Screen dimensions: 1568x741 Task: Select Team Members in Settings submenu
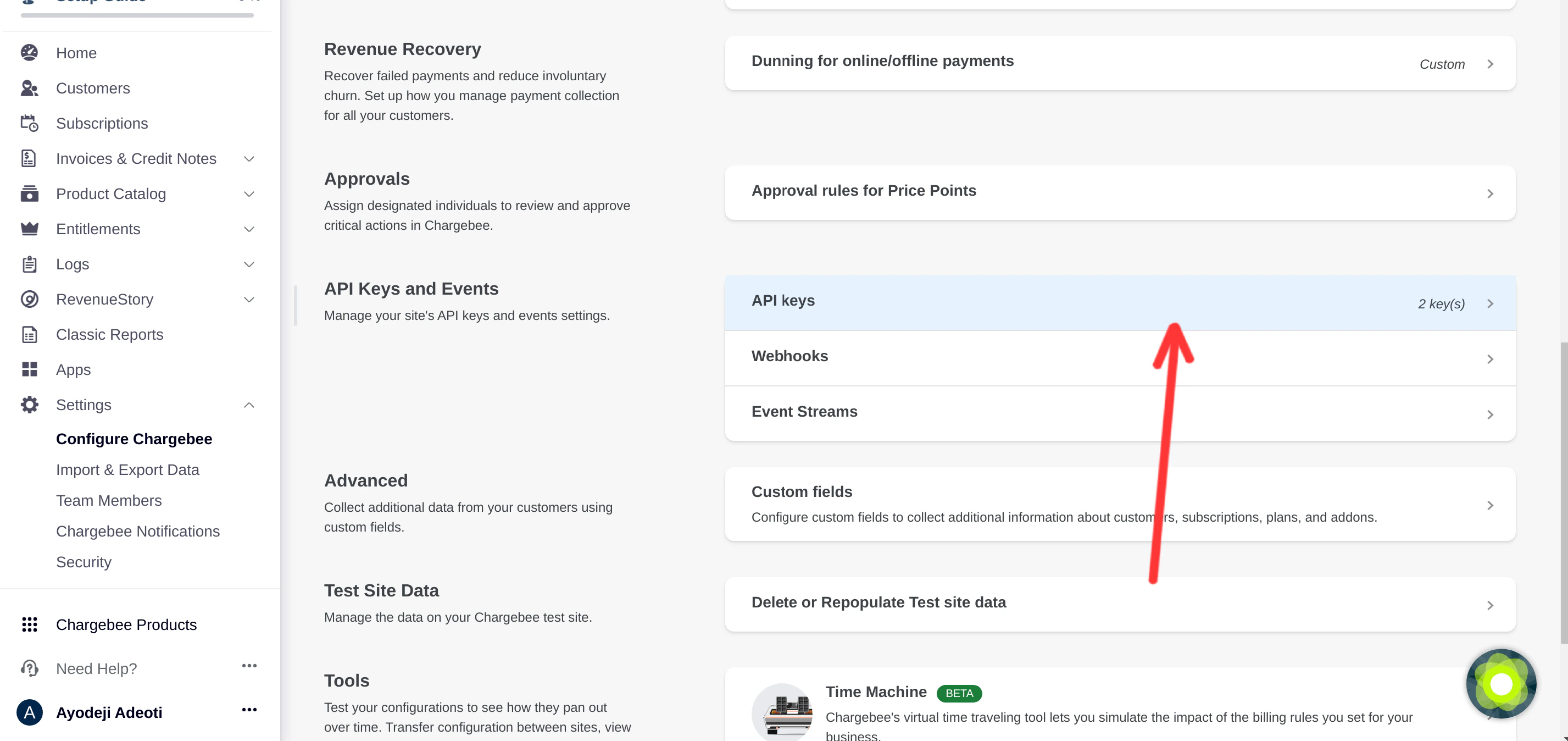[x=109, y=500]
